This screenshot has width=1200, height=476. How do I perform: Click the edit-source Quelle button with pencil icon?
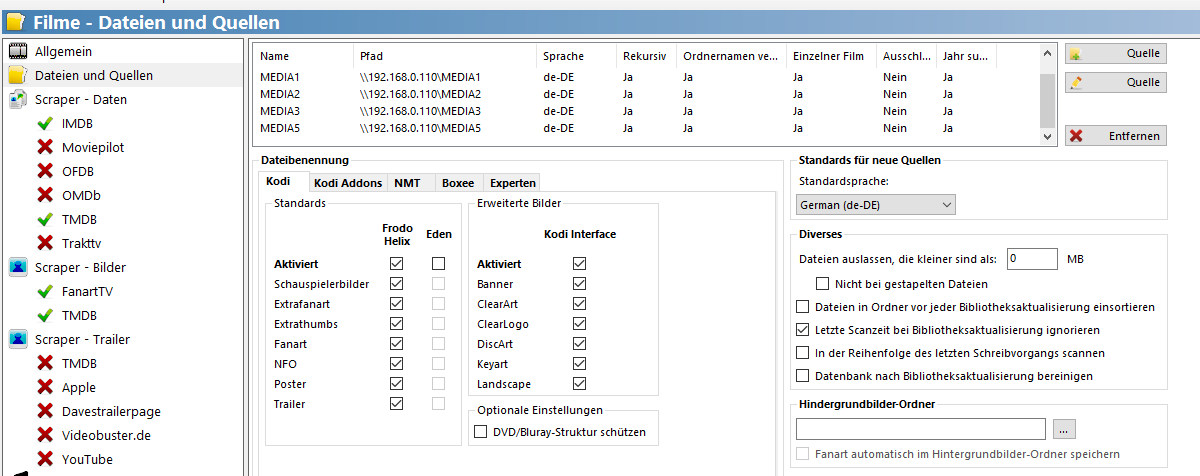[x=1116, y=82]
